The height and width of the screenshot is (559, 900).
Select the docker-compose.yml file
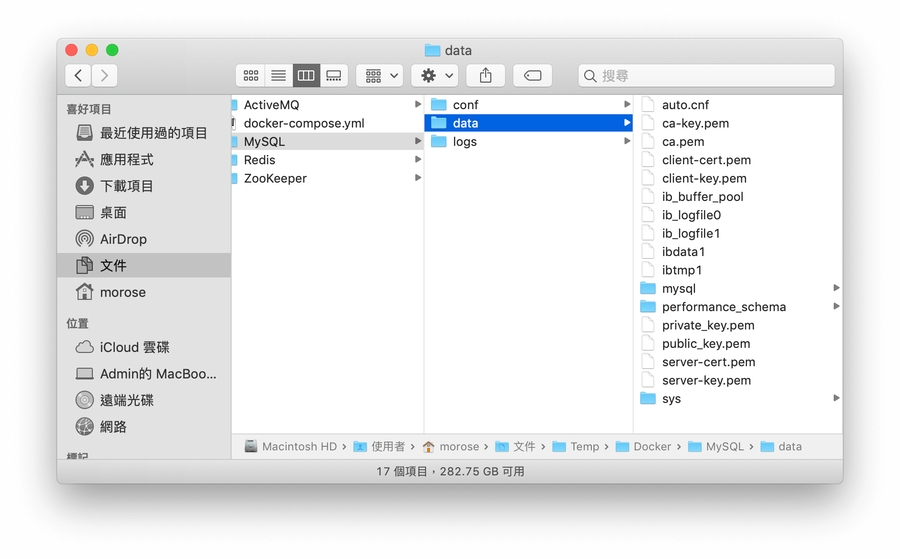tap(303, 123)
